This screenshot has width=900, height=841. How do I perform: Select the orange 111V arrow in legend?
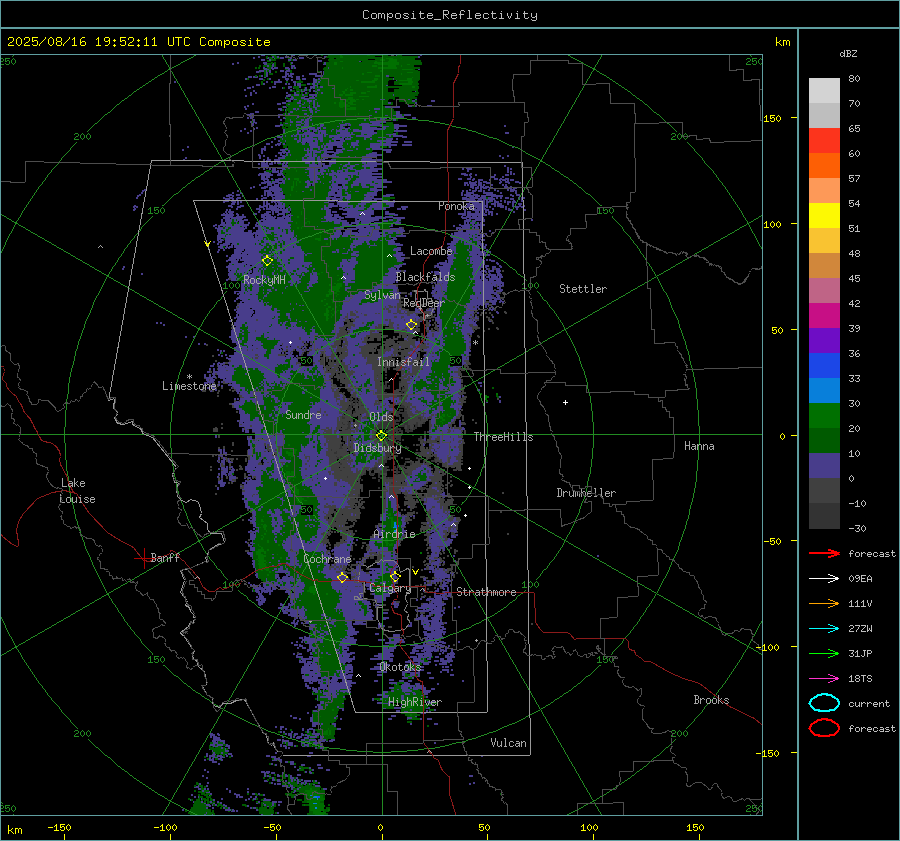click(824, 603)
